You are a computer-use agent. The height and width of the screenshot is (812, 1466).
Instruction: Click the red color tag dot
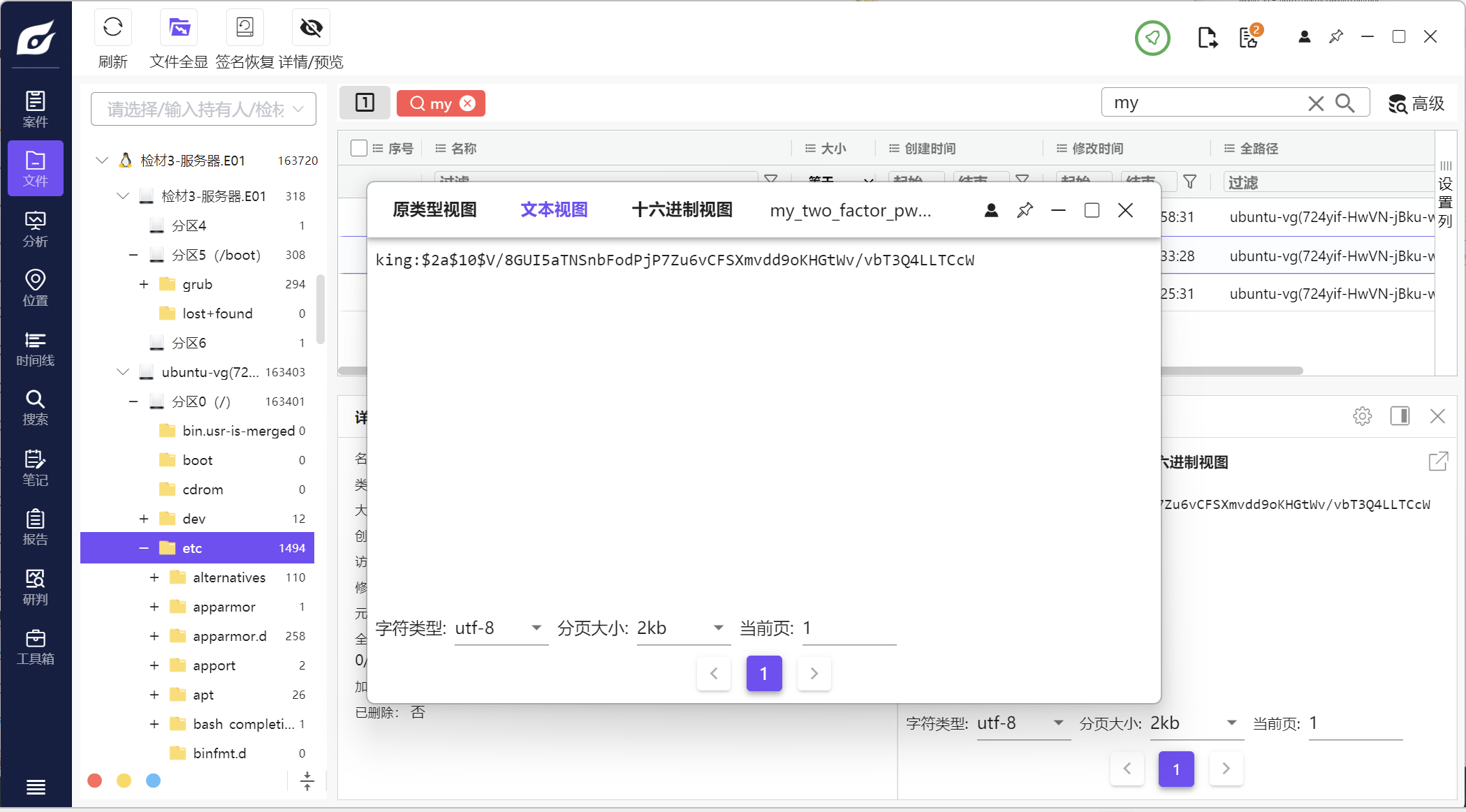pos(95,781)
